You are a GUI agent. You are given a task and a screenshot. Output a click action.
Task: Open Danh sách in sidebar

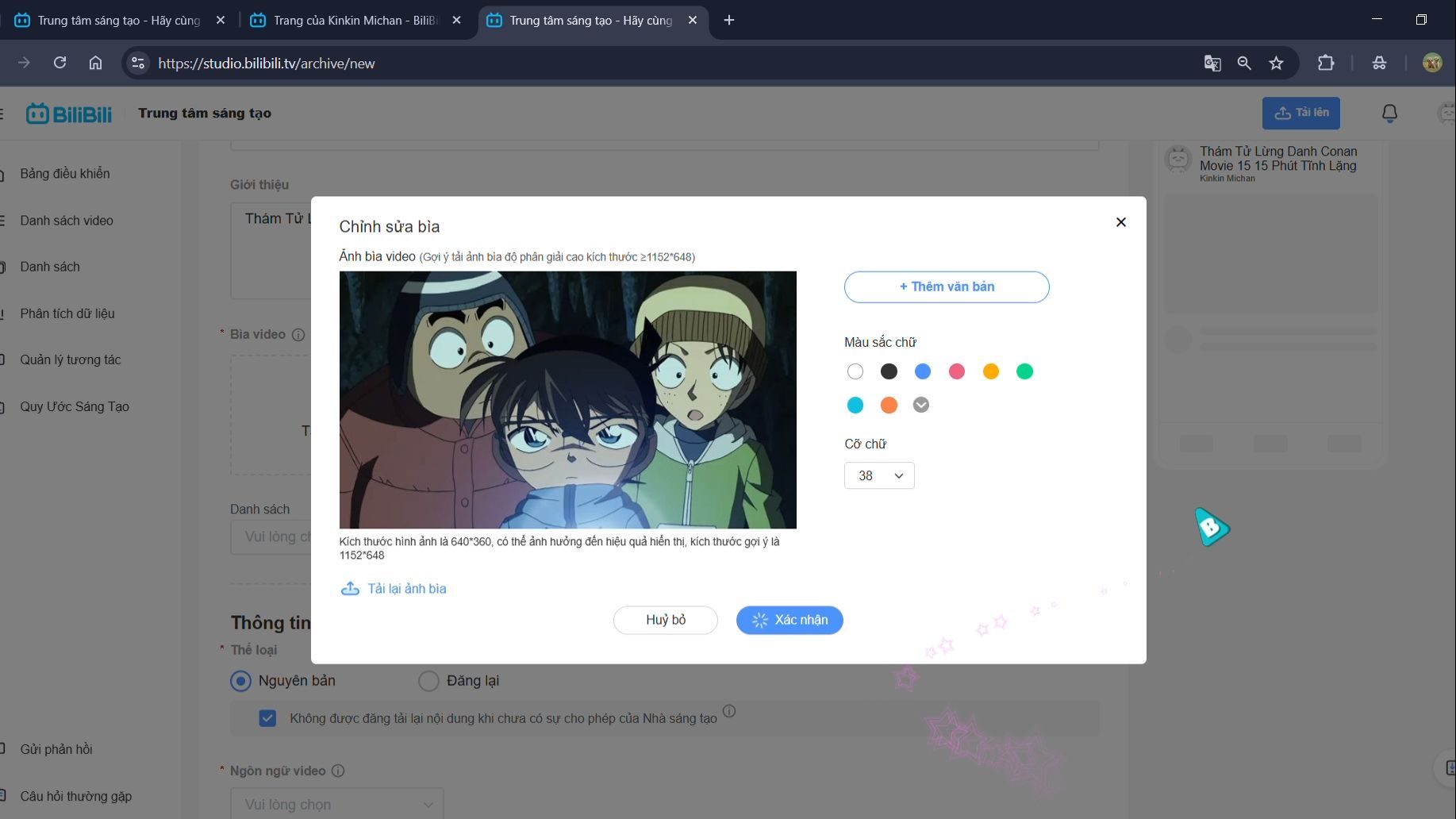tap(50, 267)
